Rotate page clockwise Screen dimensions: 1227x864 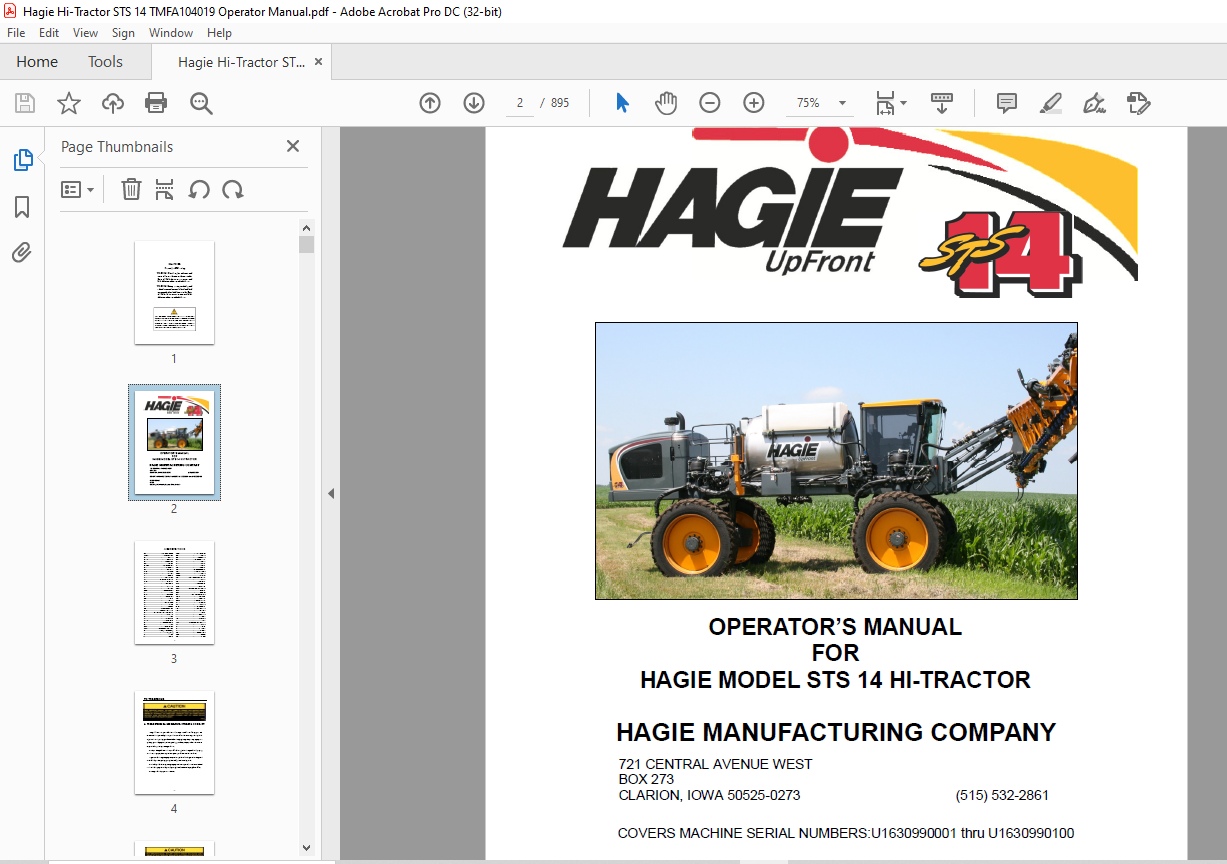pos(233,189)
